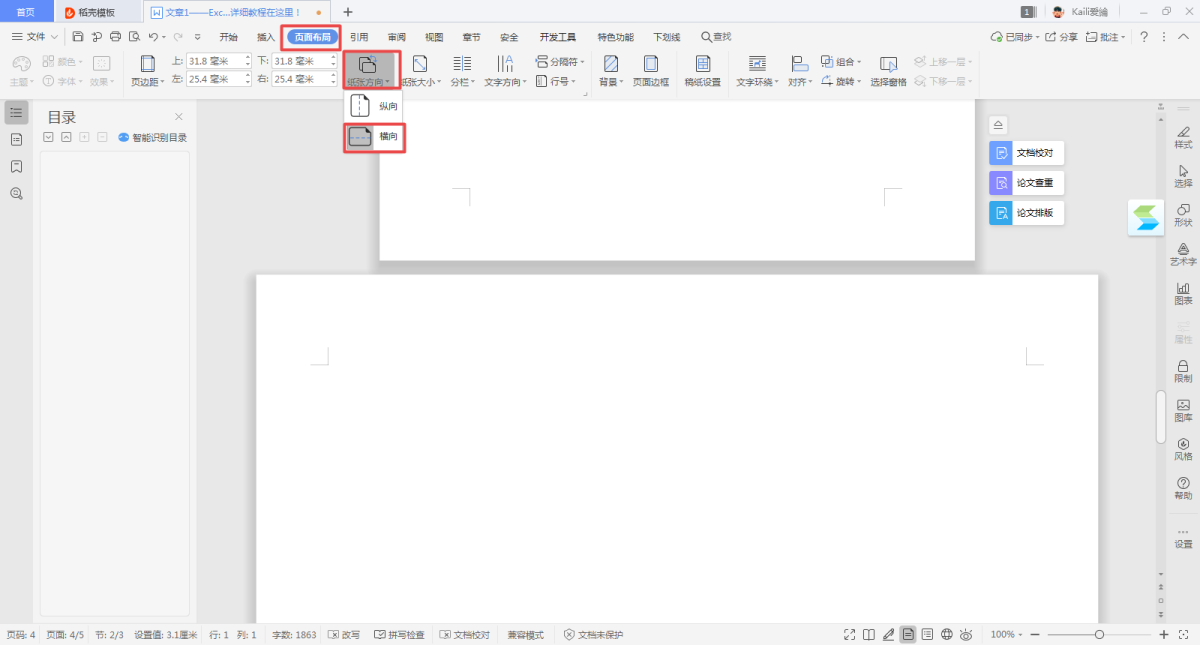The width and height of the screenshot is (1200, 645).
Task: Open 对齐 align dropdown
Action: (800, 71)
